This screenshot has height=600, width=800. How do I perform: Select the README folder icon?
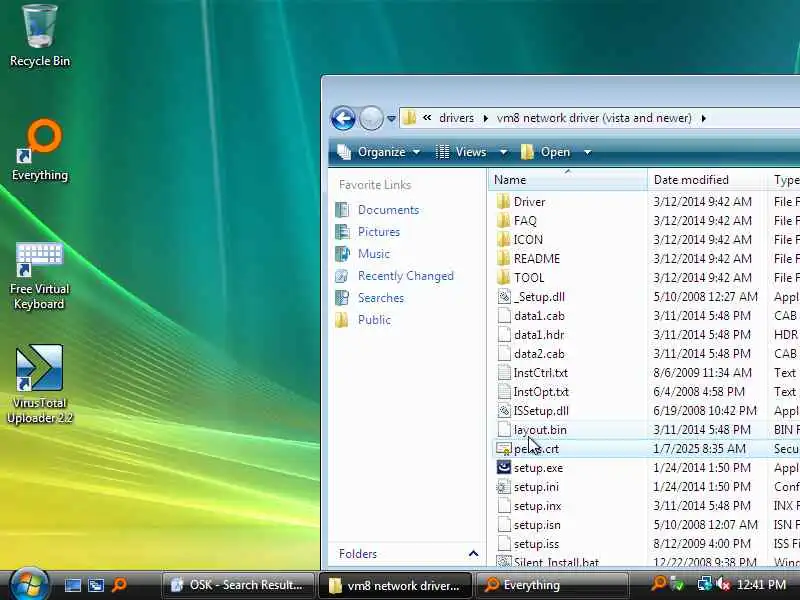504,259
